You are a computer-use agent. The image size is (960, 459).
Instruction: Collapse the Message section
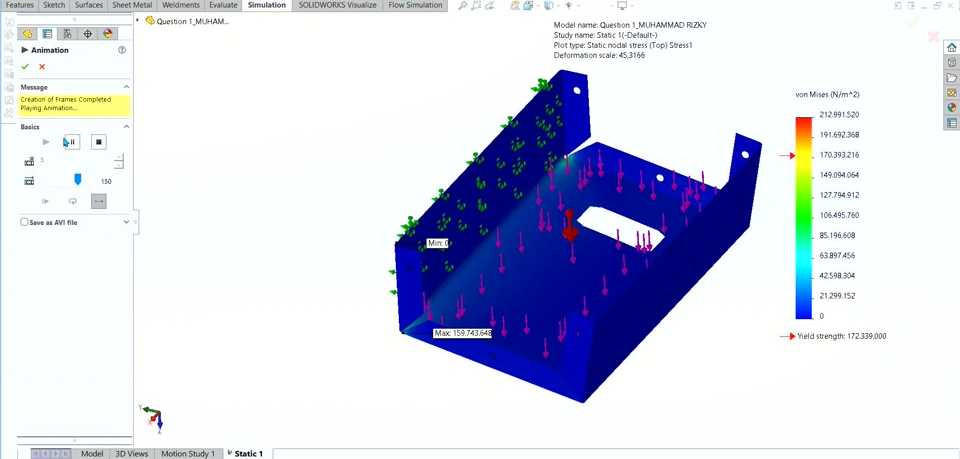(127, 87)
